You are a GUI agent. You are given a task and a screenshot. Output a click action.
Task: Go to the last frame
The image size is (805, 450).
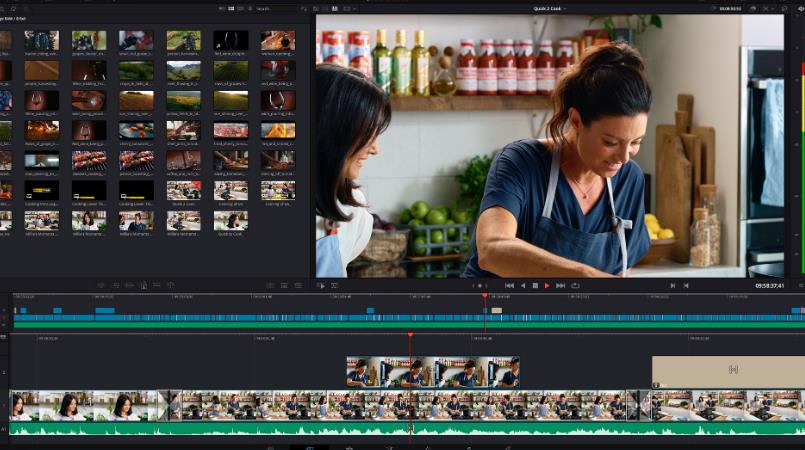coord(561,285)
